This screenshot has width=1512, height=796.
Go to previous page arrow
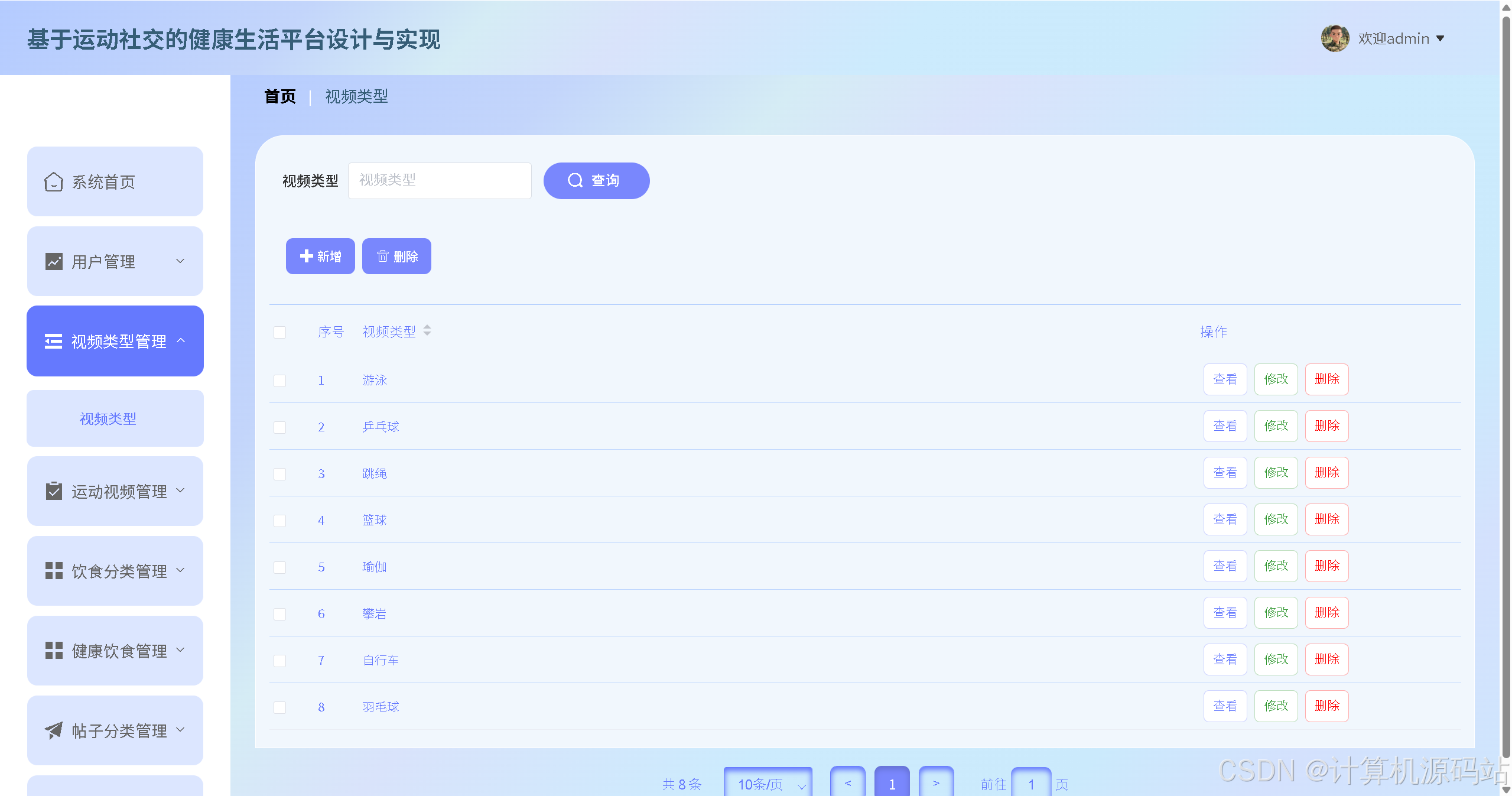pyautogui.click(x=848, y=782)
